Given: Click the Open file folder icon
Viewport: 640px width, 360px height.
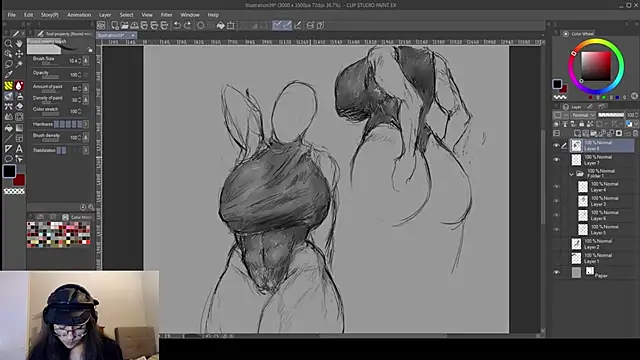Looking at the screenshot, I should (124, 25).
